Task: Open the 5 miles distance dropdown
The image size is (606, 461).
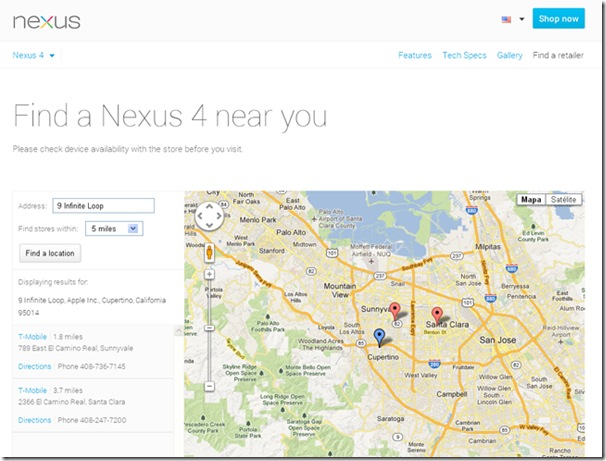Action: pyautogui.click(x=114, y=228)
